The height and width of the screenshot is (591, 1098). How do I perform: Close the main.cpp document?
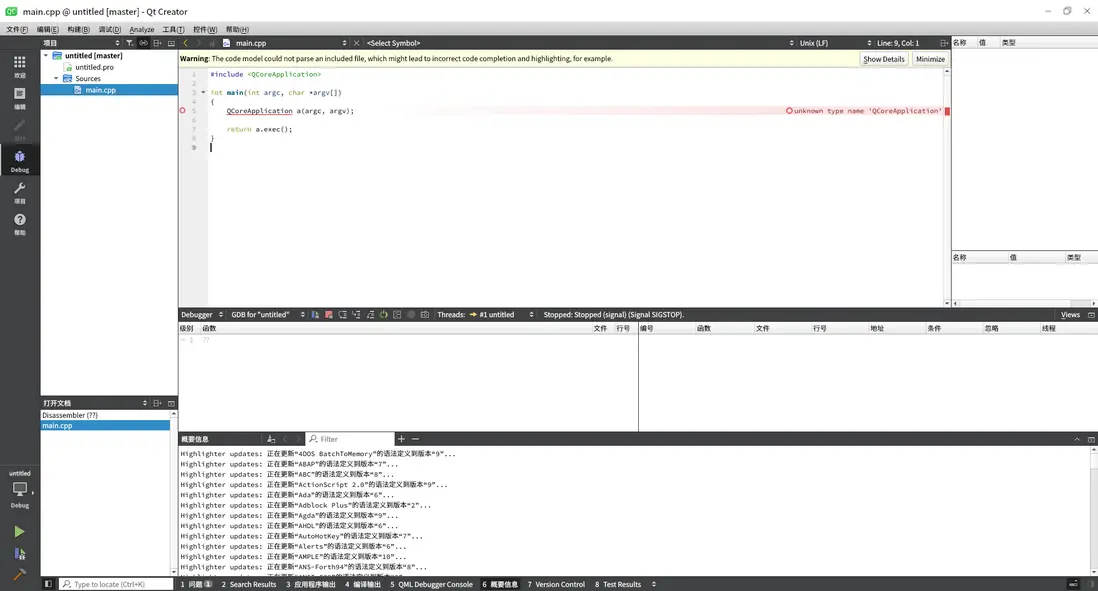pyautogui.click(x=356, y=43)
